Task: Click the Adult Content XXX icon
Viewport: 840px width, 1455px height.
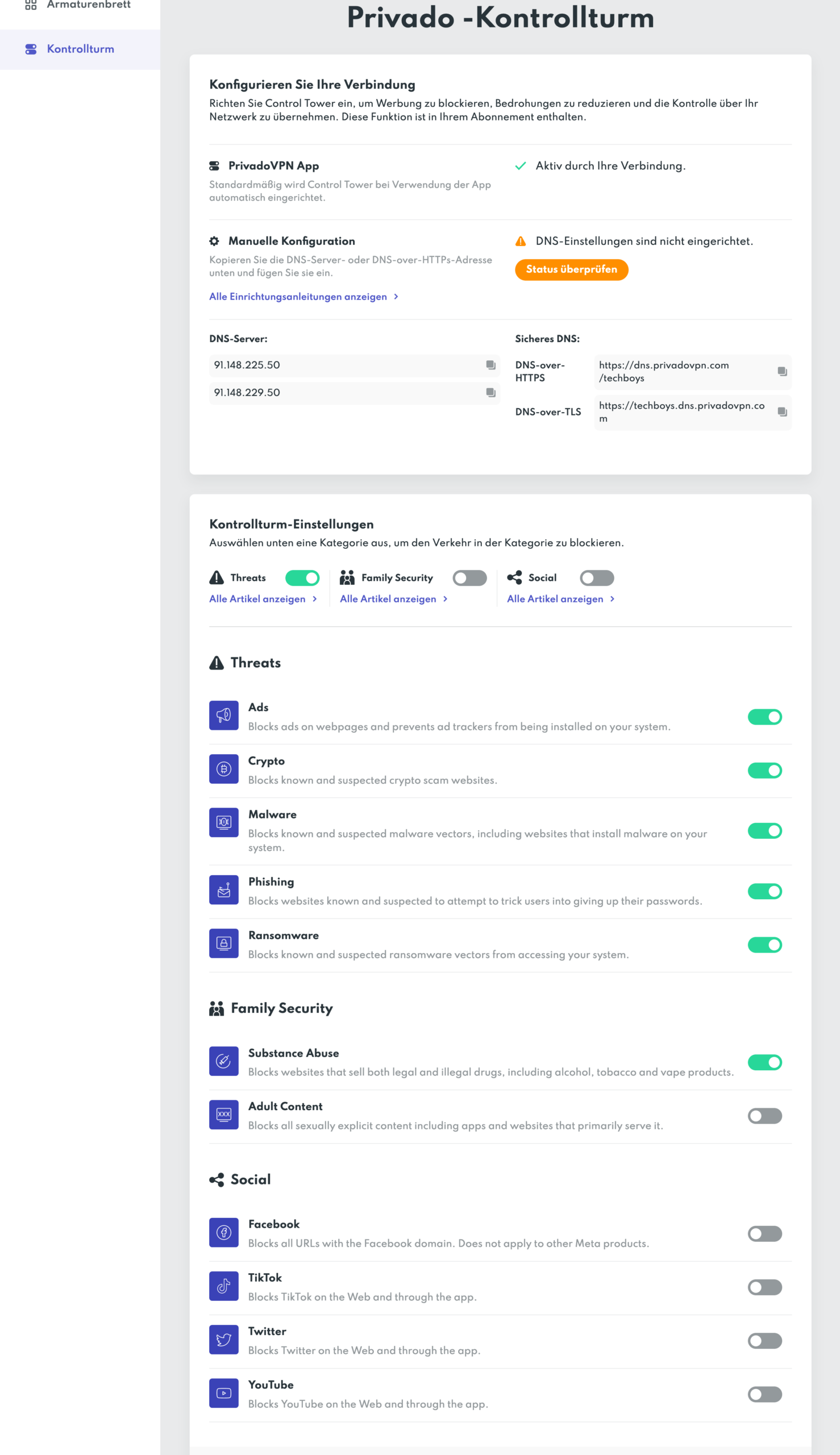Action: [224, 1115]
